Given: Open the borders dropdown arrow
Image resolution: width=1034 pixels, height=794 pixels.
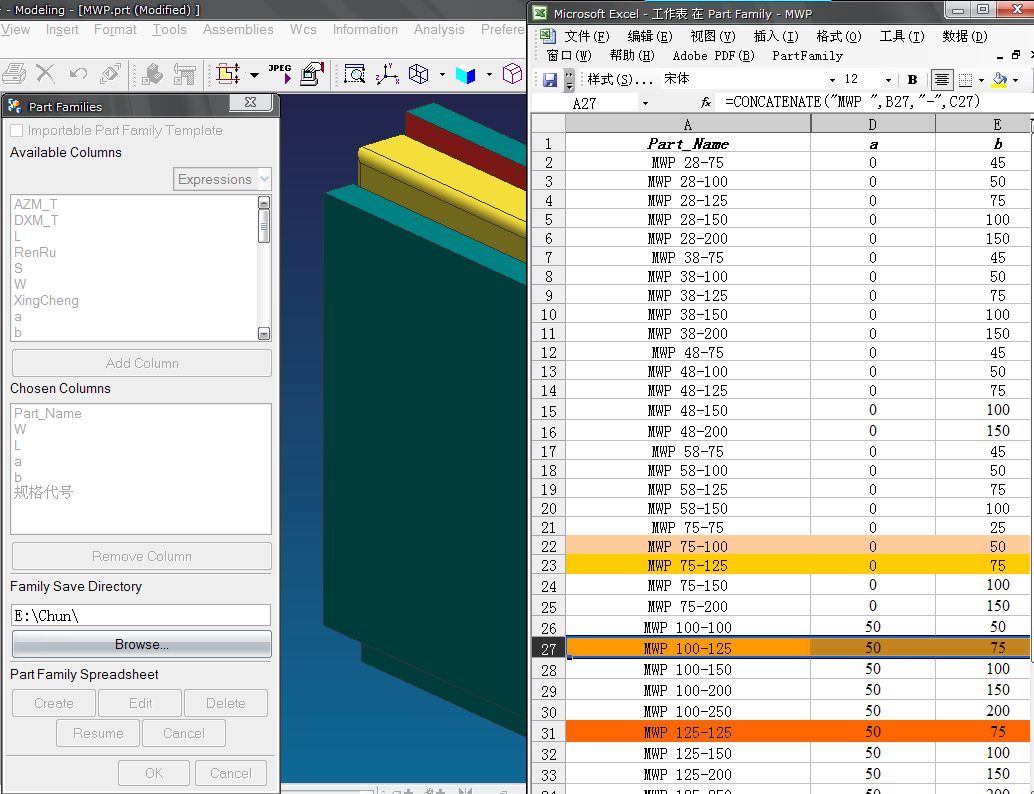Looking at the screenshot, I should 981,80.
